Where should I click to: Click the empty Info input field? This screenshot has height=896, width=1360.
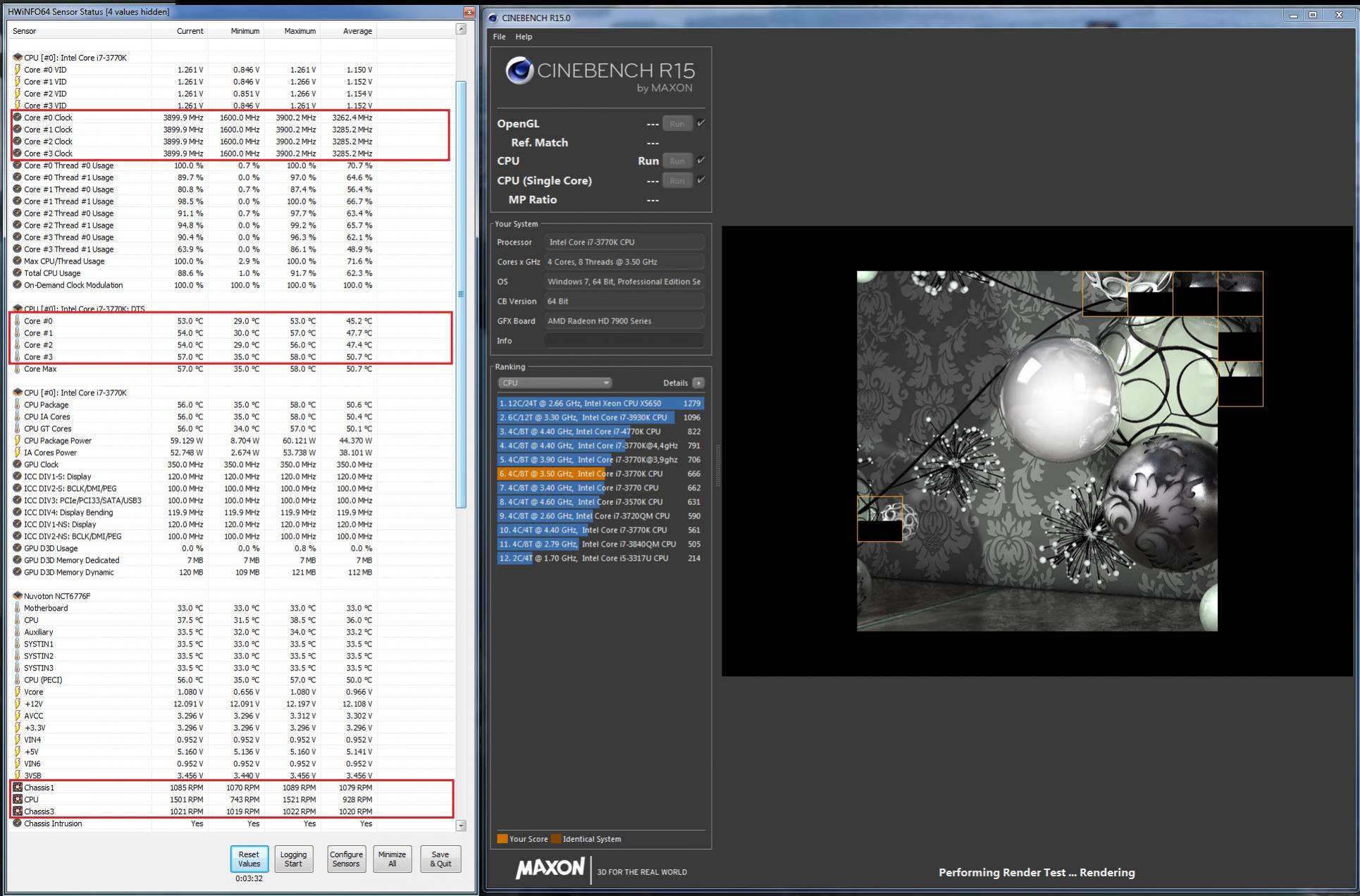(x=624, y=341)
